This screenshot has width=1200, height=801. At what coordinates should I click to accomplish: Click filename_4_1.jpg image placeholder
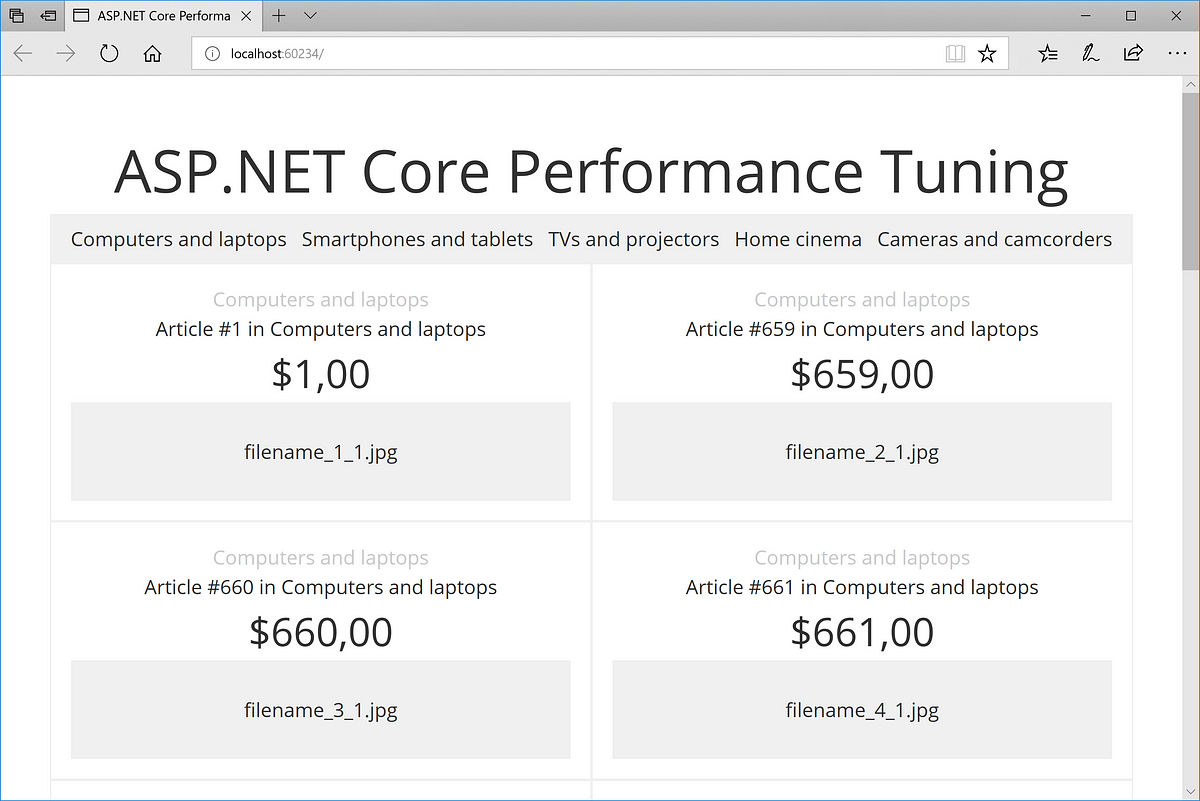click(x=862, y=710)
